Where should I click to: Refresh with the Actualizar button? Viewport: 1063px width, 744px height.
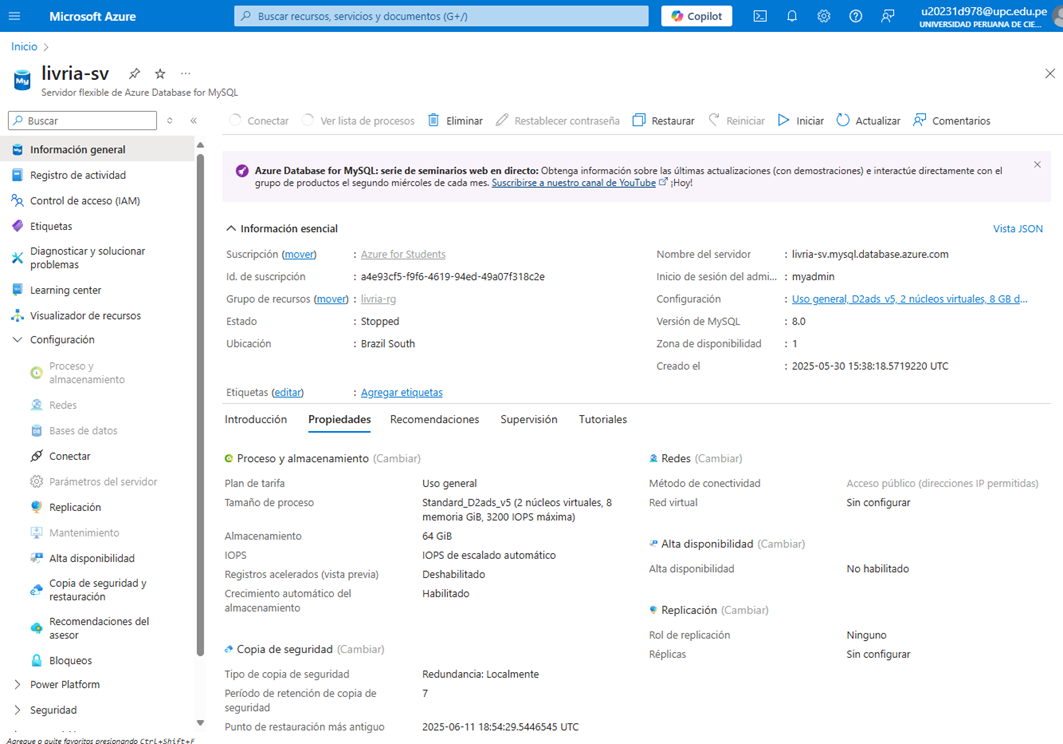point(868,121)
